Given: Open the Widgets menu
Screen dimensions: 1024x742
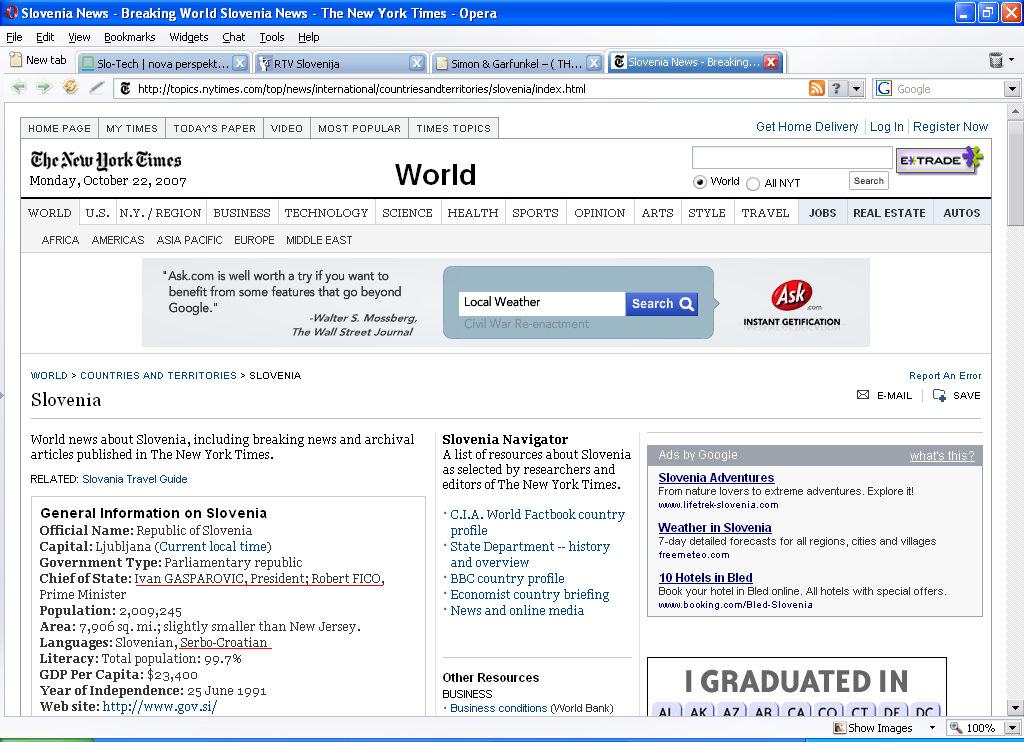Looking at the screenshot, I should point(189,37).
